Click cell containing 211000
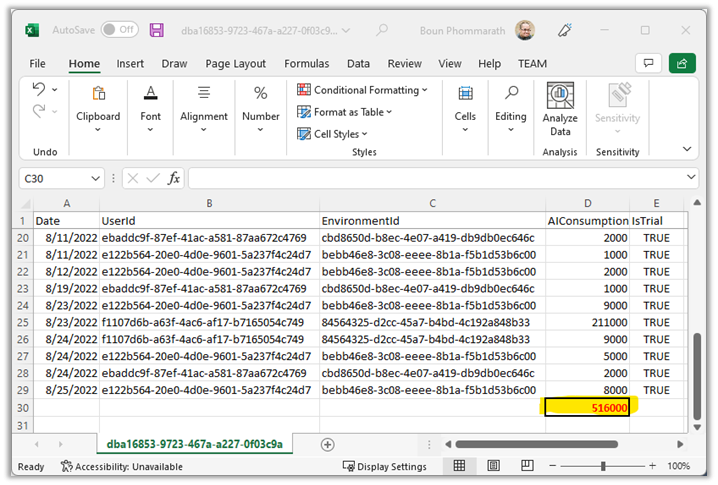718x485 pixels. (x=587, y=322)
